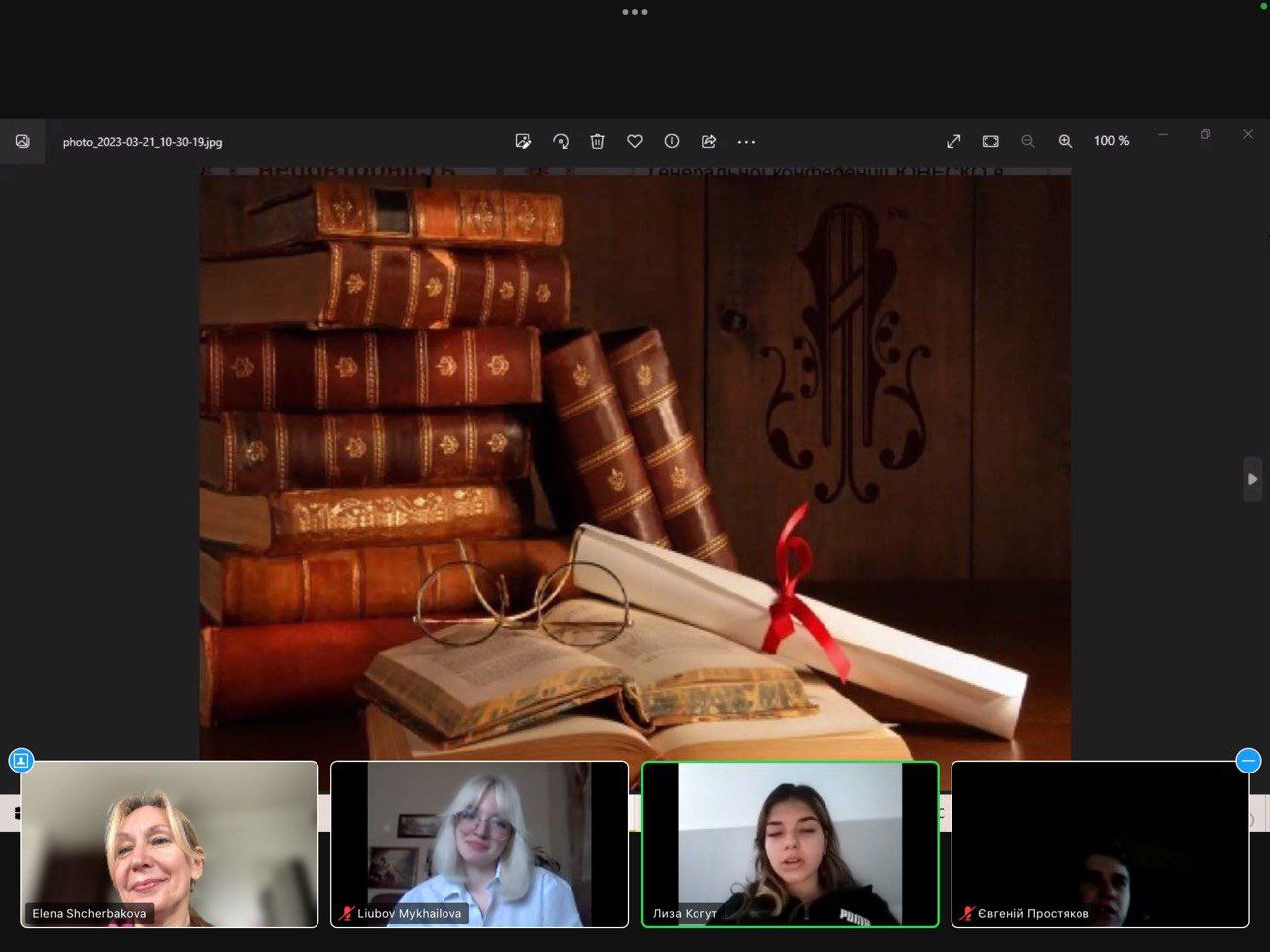Go to next photo with right arrow
1270x952 pixels.
coord(1252,479)
